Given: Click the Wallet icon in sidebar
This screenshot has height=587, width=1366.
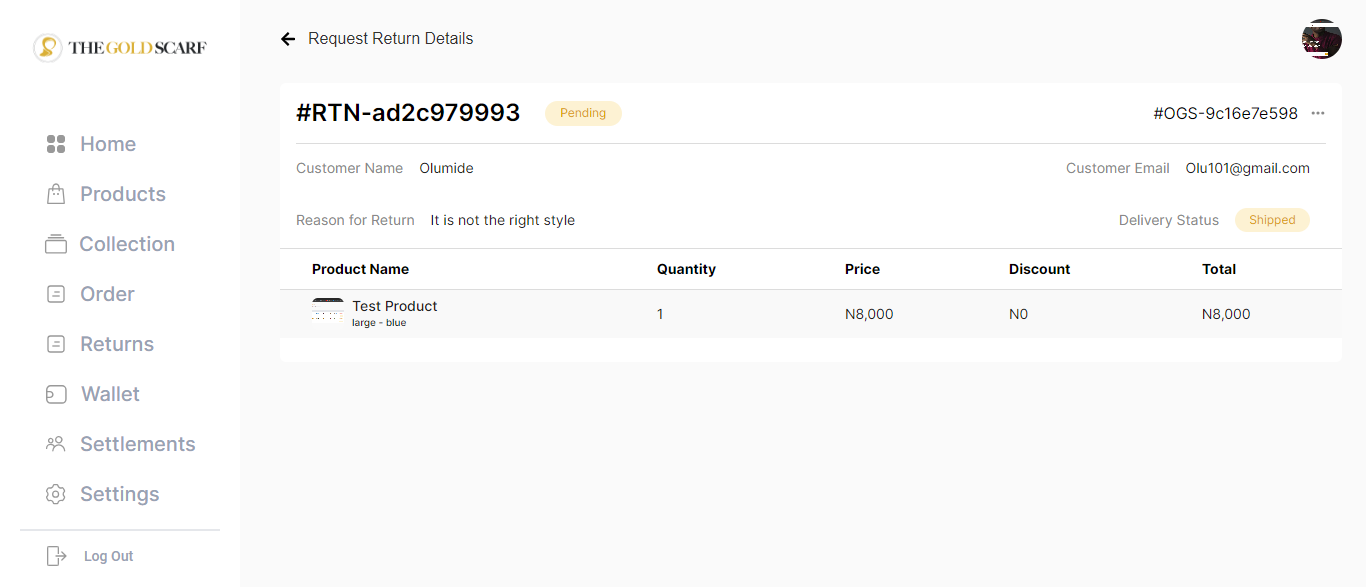Looking at the screenshot, I should coord(56,394).
